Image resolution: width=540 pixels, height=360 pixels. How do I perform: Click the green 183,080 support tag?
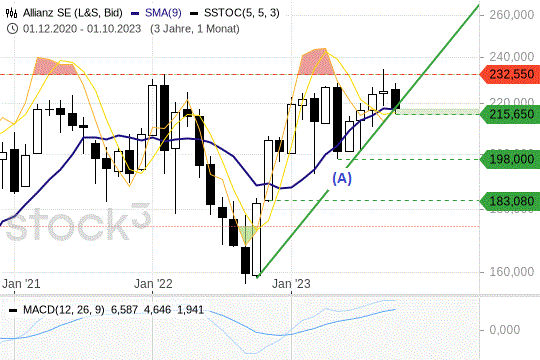[x=509, y=201]
